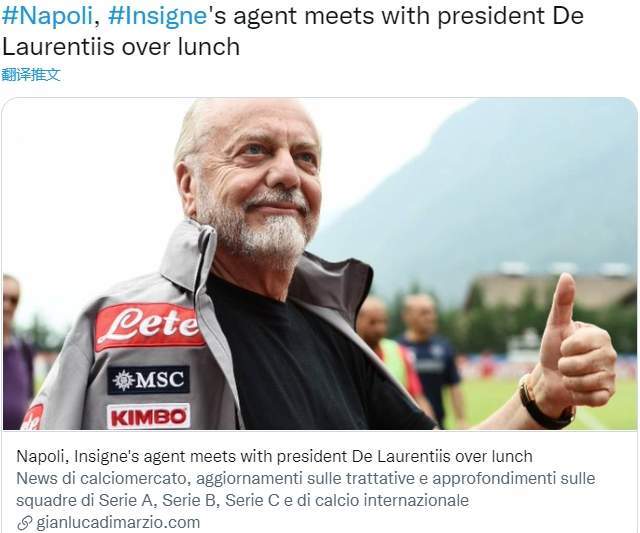Click the chalet rooftop in photo background
The width and height of the screenshot is (640, 533).
[x=551, y=286]
